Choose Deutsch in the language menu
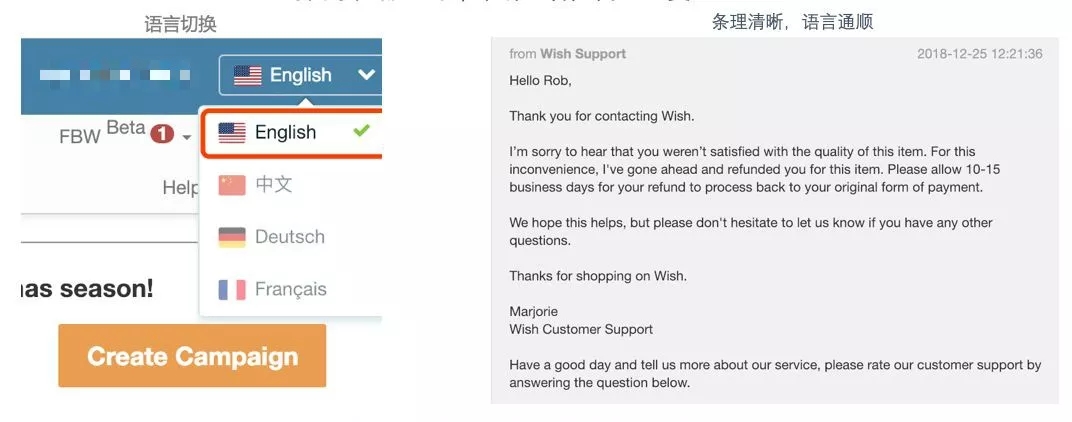This screenshot has height=422, width=1072. tap(289, 237)
